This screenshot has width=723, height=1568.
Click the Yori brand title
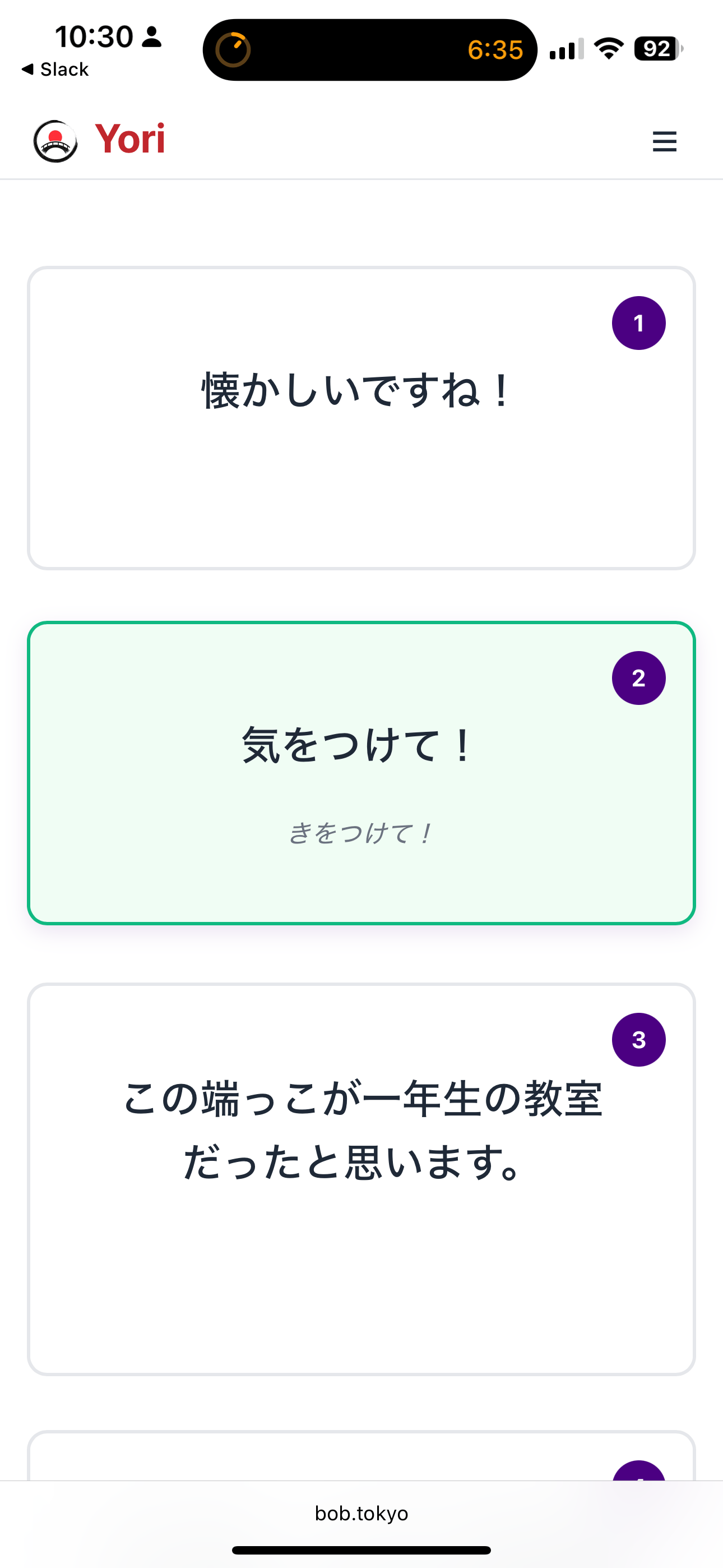[x=129, y=139]
